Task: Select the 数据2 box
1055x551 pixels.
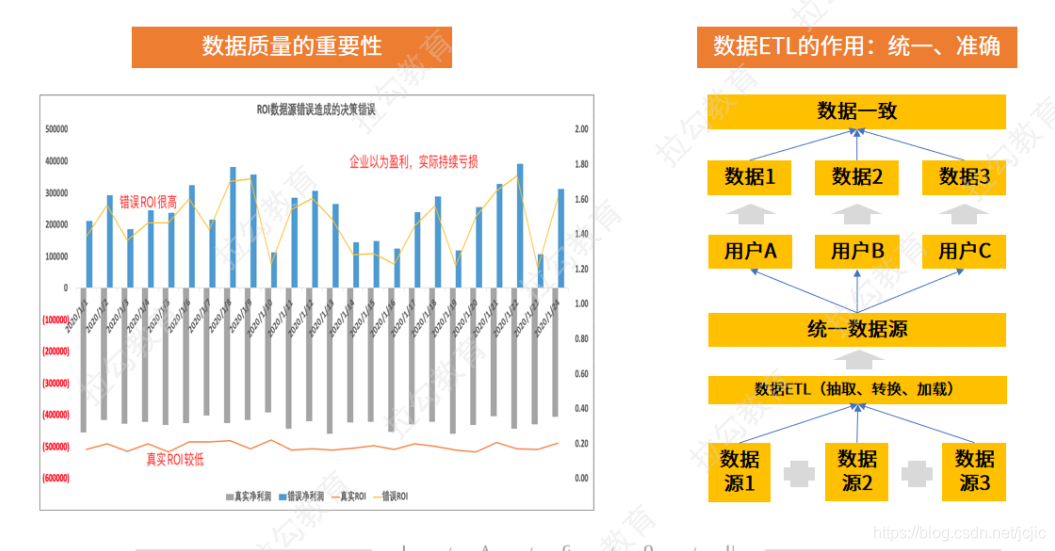Action: (x=857, y=178)
